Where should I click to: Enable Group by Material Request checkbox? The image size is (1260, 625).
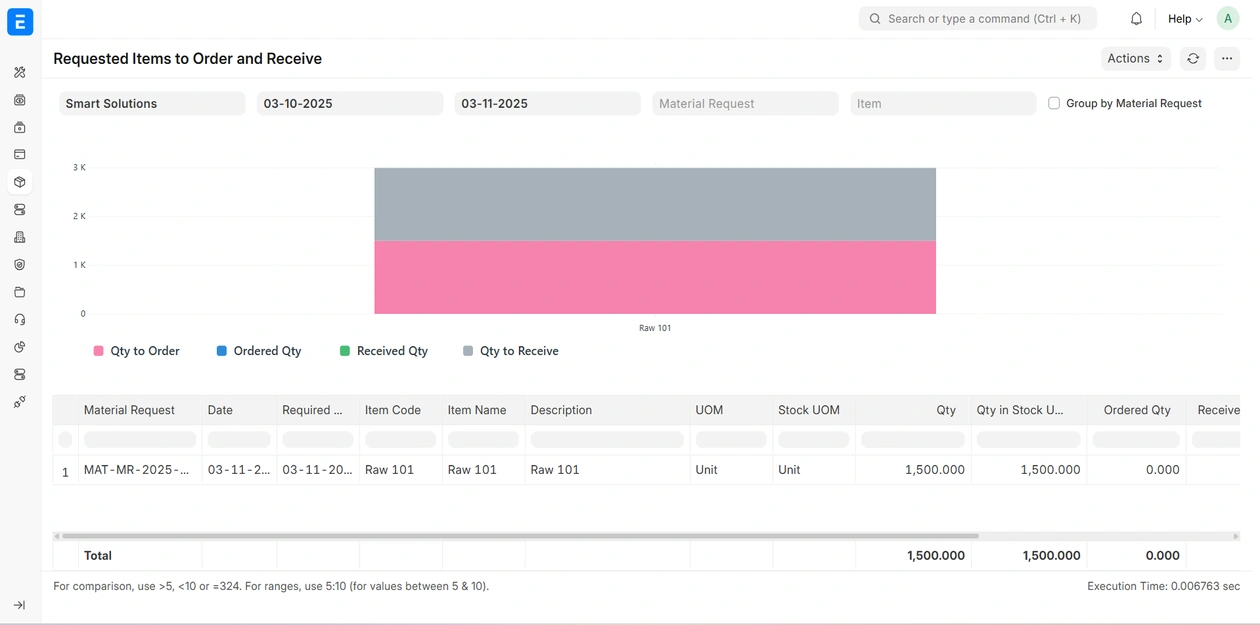point(1054,103)
